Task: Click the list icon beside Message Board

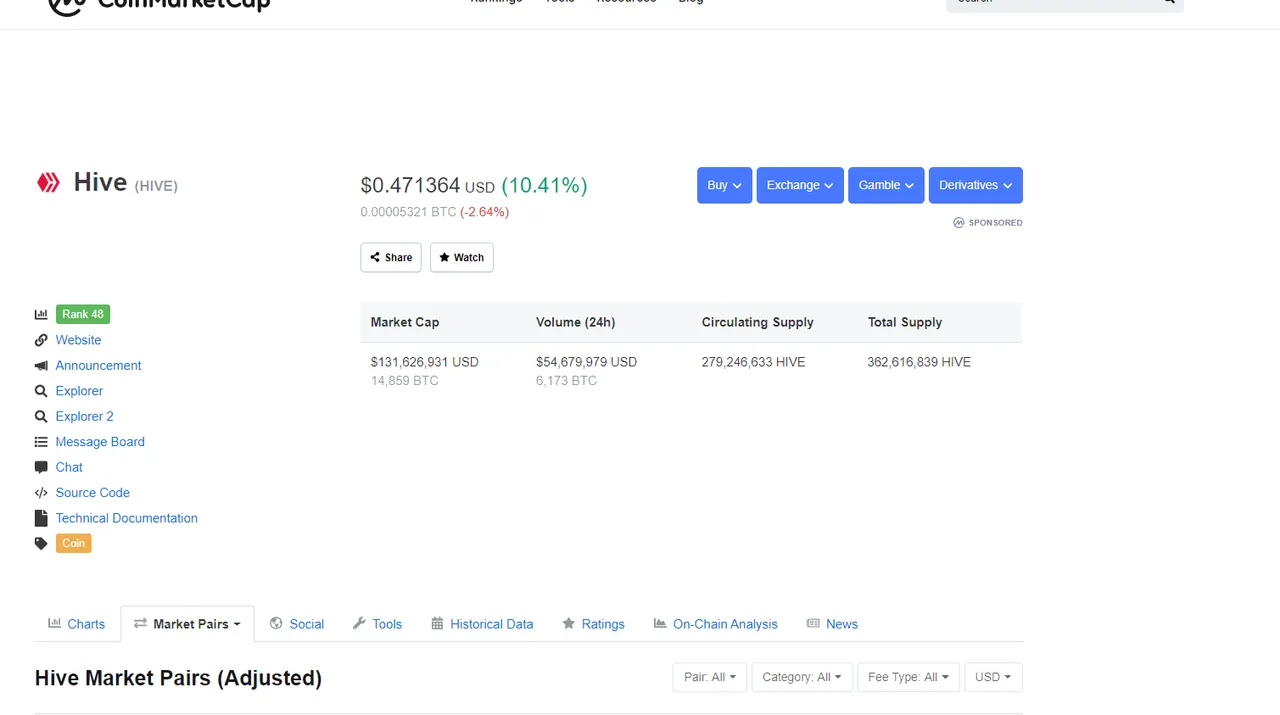Action: tap(41, 442)
